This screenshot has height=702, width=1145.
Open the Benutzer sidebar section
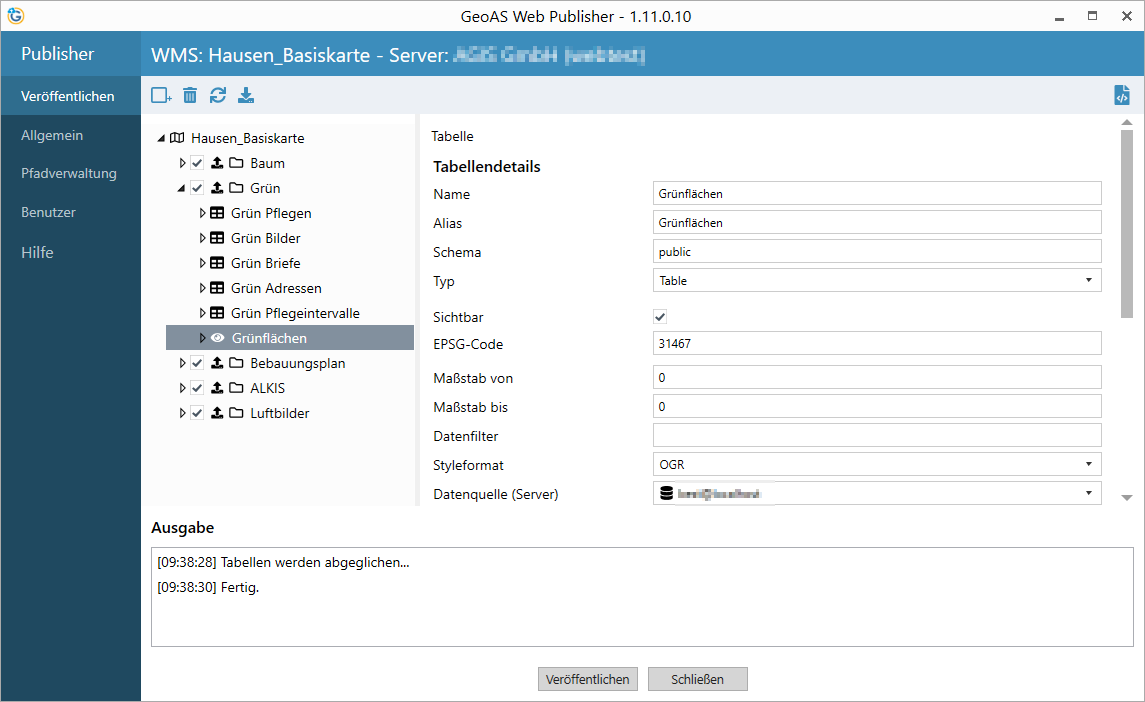pos(70,212)
